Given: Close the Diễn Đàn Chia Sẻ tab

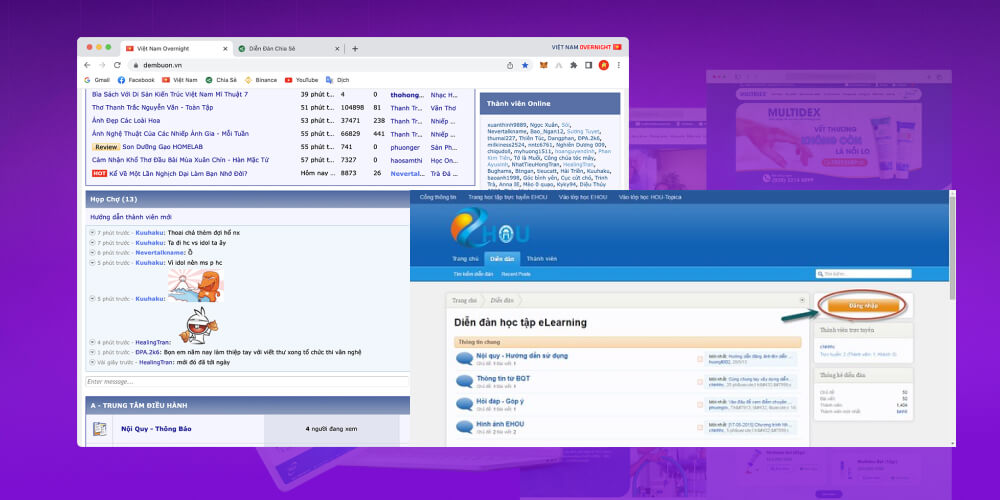Looking at the screenshot, I should click(337, 48).
